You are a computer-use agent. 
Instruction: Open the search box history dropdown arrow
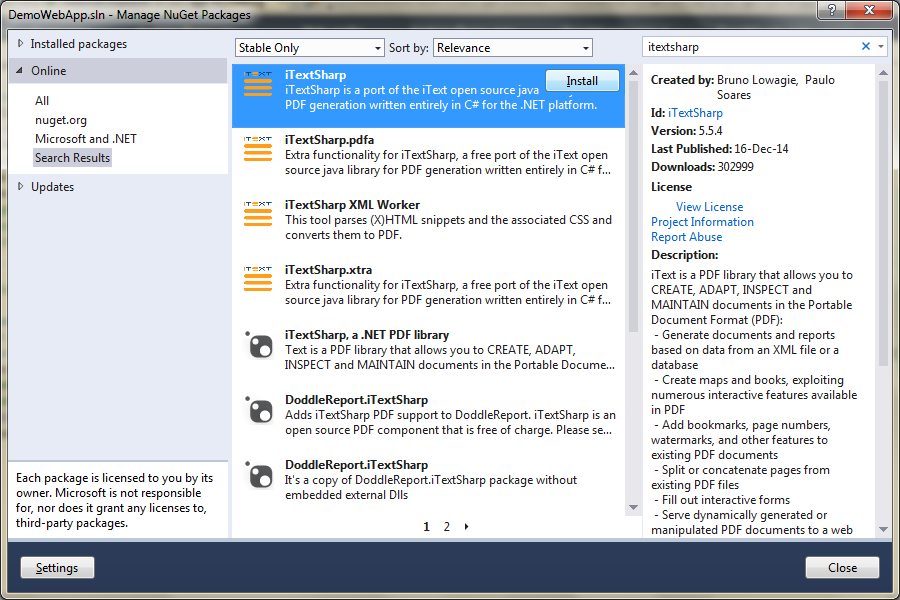(x=880, y=47)
